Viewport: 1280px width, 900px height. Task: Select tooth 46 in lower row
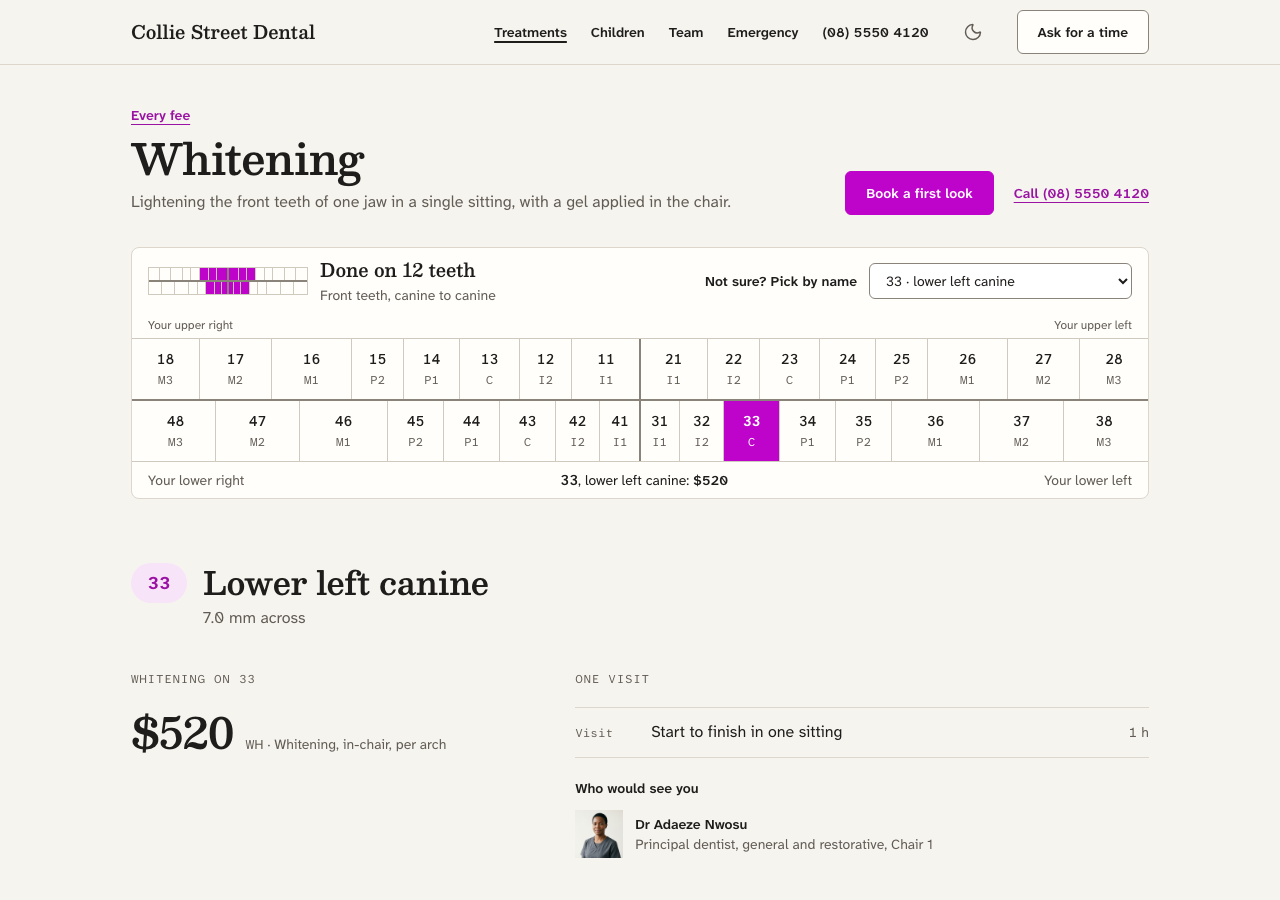click(x=344, y=431)
